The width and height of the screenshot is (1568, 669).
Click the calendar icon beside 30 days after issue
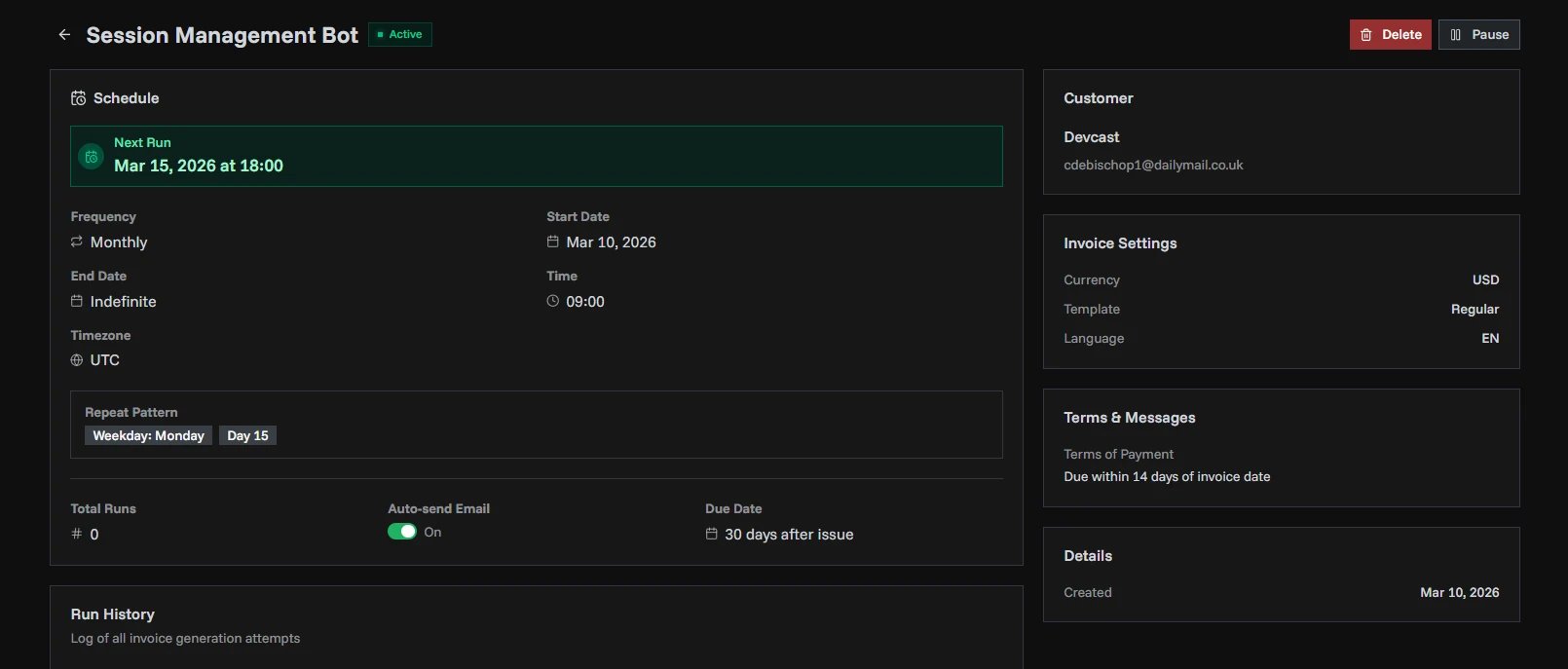(x=712, y=534)
